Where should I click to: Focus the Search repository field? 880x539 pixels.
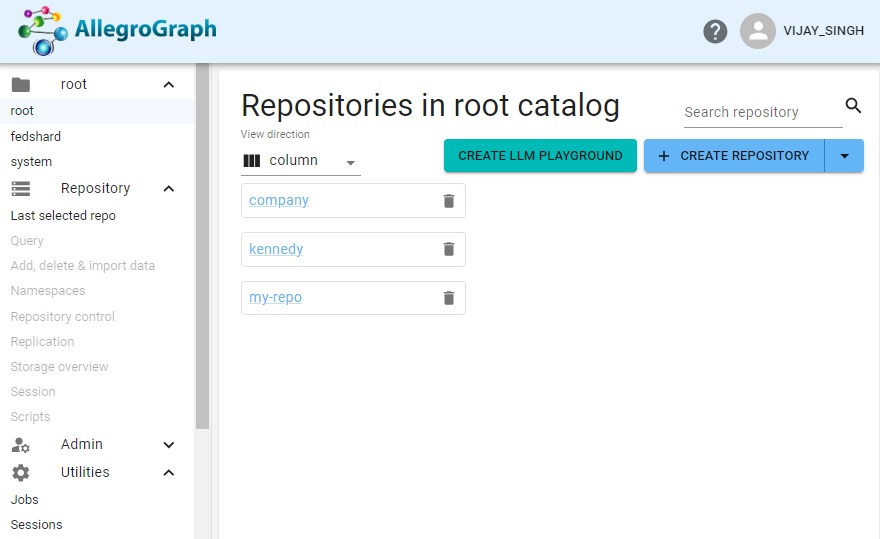[763, 112]
